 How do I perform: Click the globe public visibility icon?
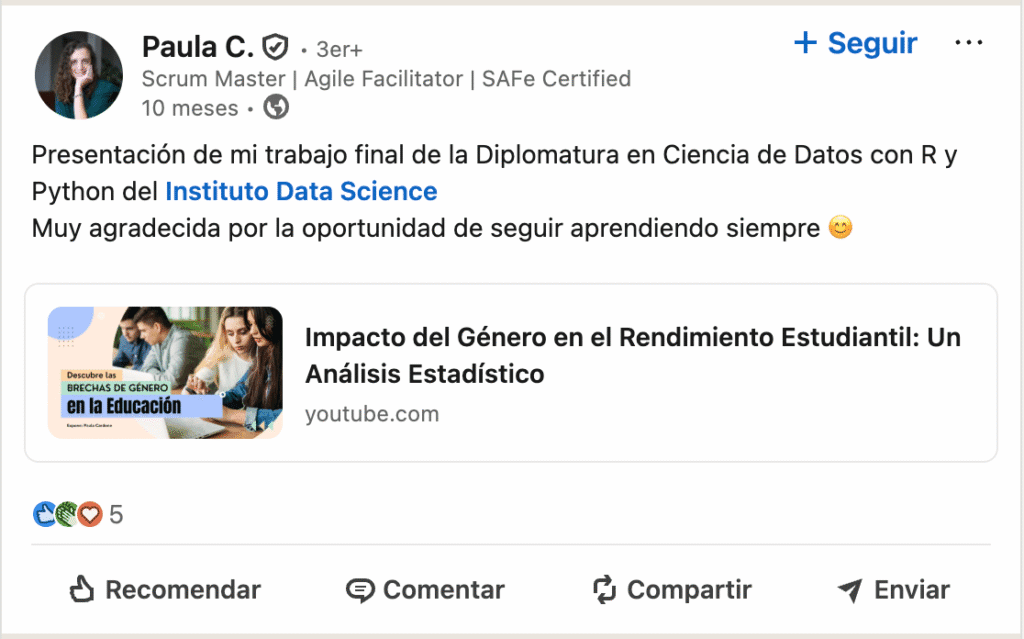(275, 107)
